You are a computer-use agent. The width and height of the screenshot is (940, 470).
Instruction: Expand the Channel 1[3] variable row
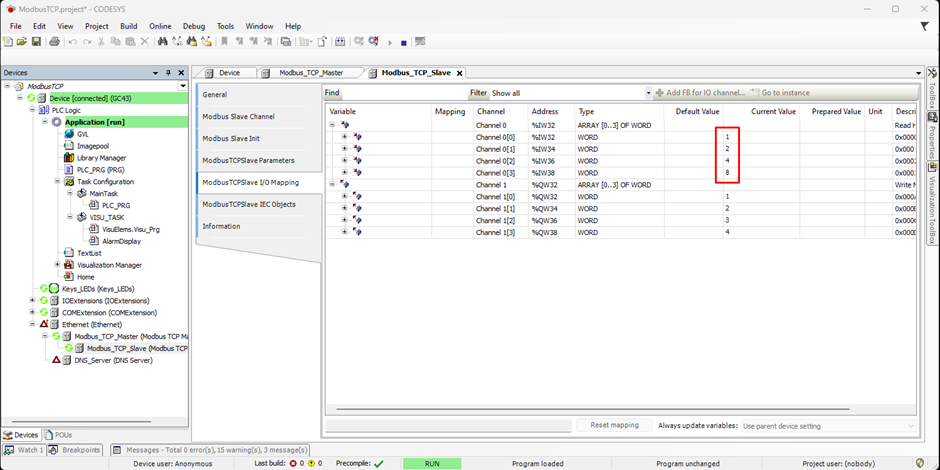pyautogui.click(x=345, y=232)
